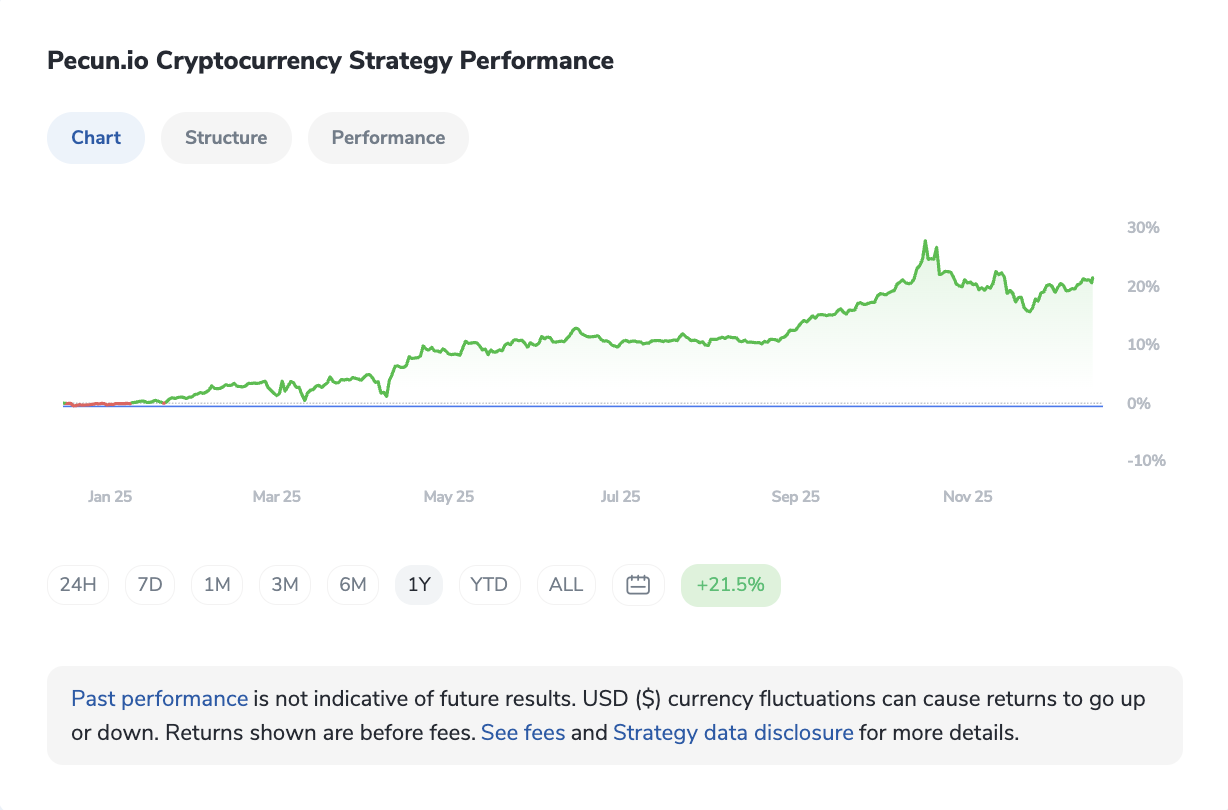Open the Past performance link
Viewport: 1228px width, 810px height.
click(159, 699)
